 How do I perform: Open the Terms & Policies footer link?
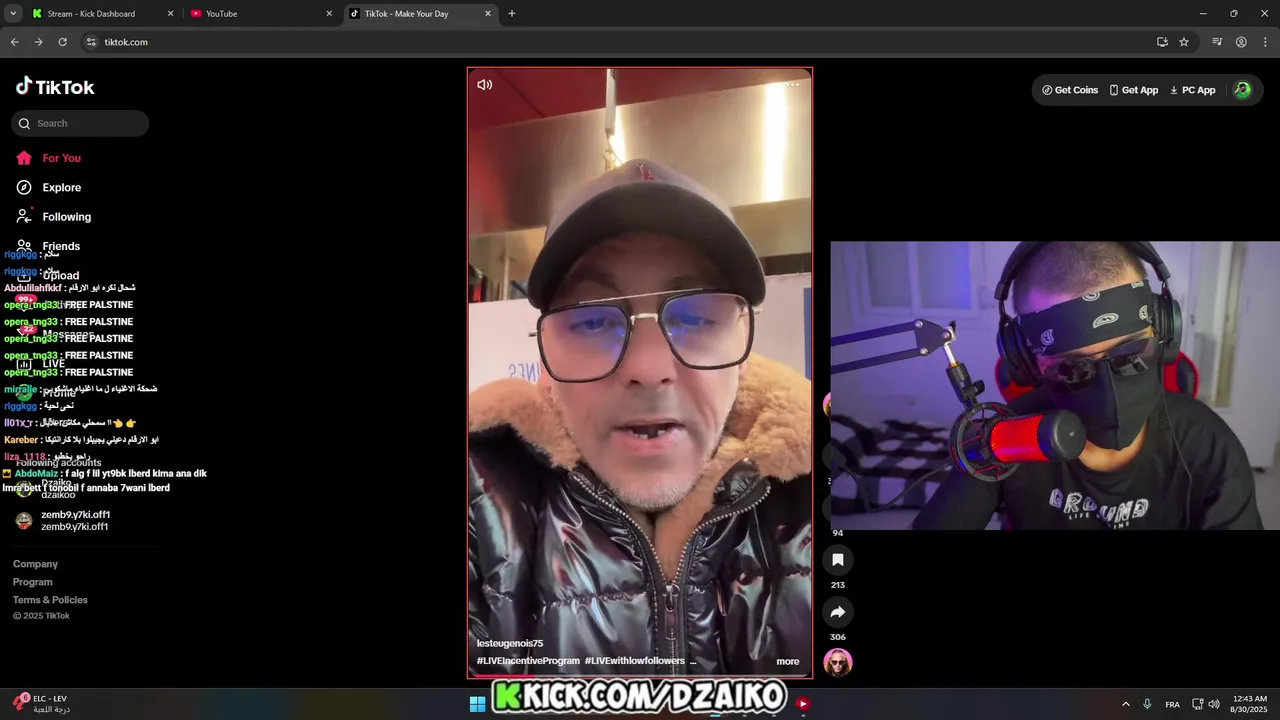point(50,600)
